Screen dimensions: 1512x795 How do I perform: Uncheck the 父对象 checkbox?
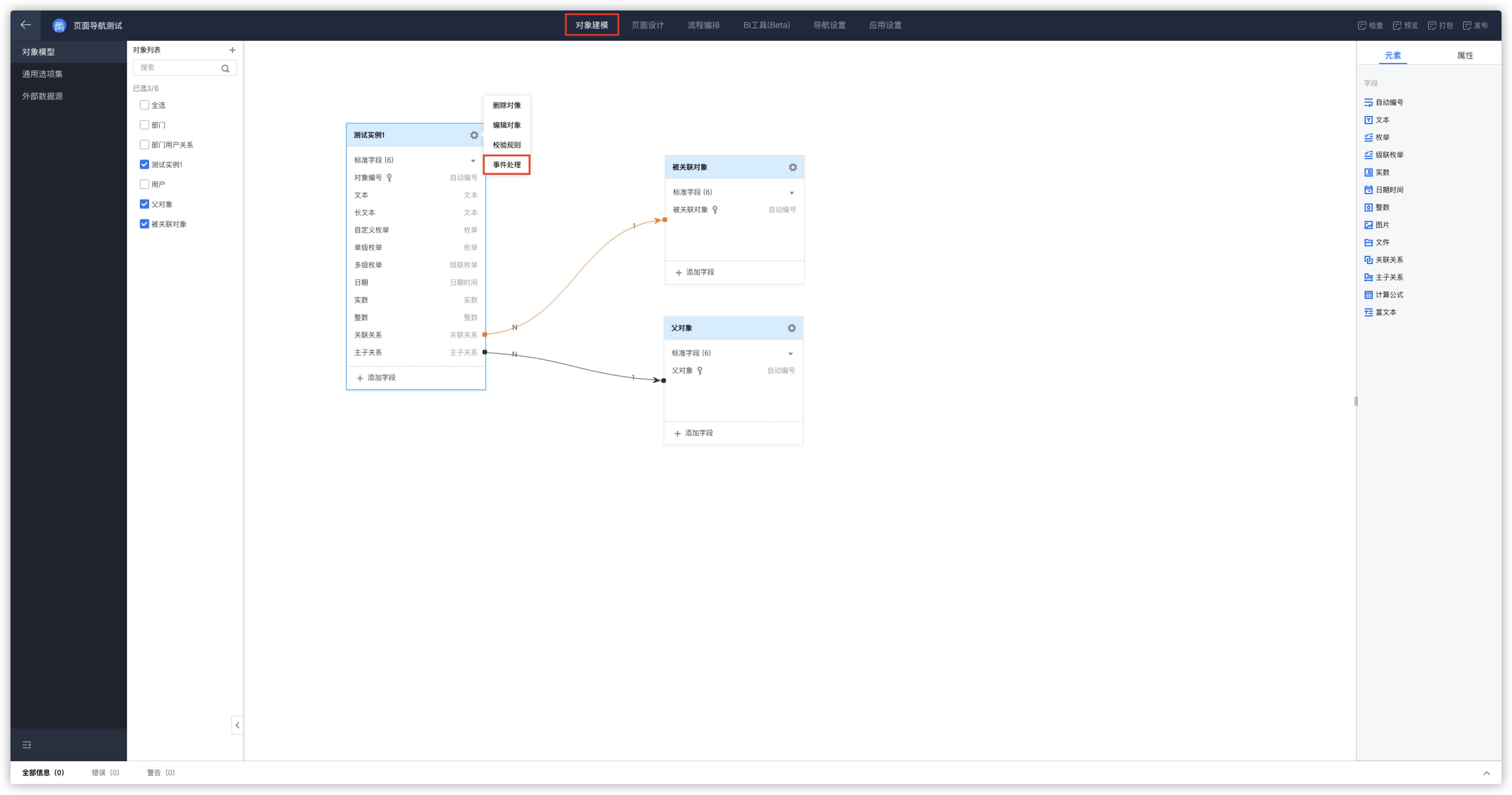[144, 204]
